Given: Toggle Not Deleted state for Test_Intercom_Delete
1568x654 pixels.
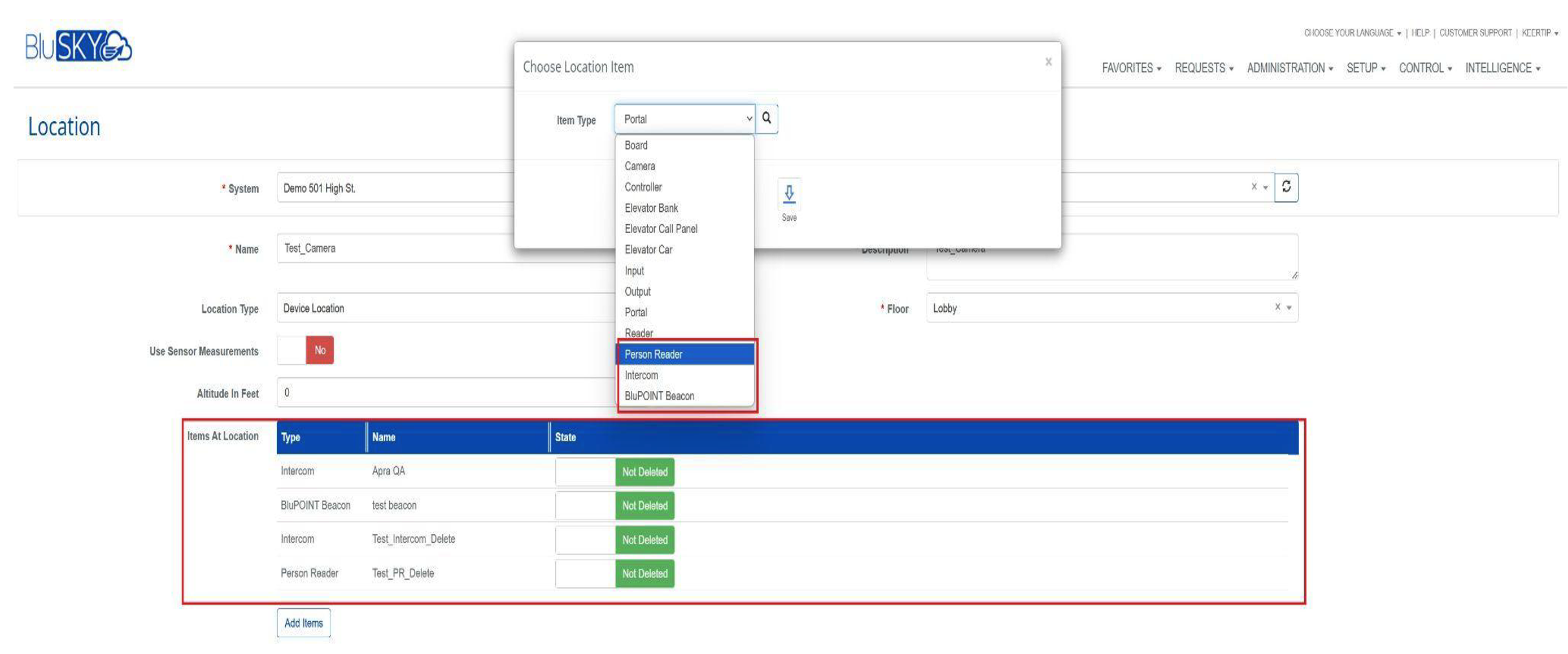Looking at the screenshot, I should click(x=615, y=539).
